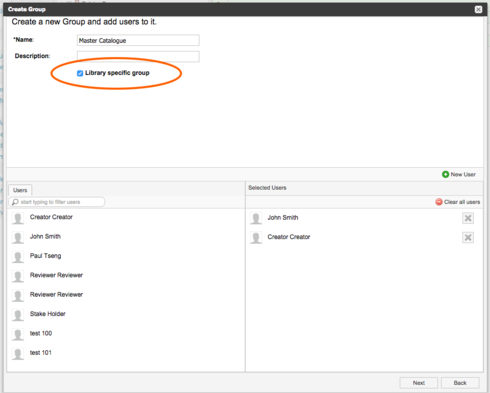The height and width of the screenshot is (393, 490).
Task: Click John Smith name in Selected Users
Action: point(283,218)
